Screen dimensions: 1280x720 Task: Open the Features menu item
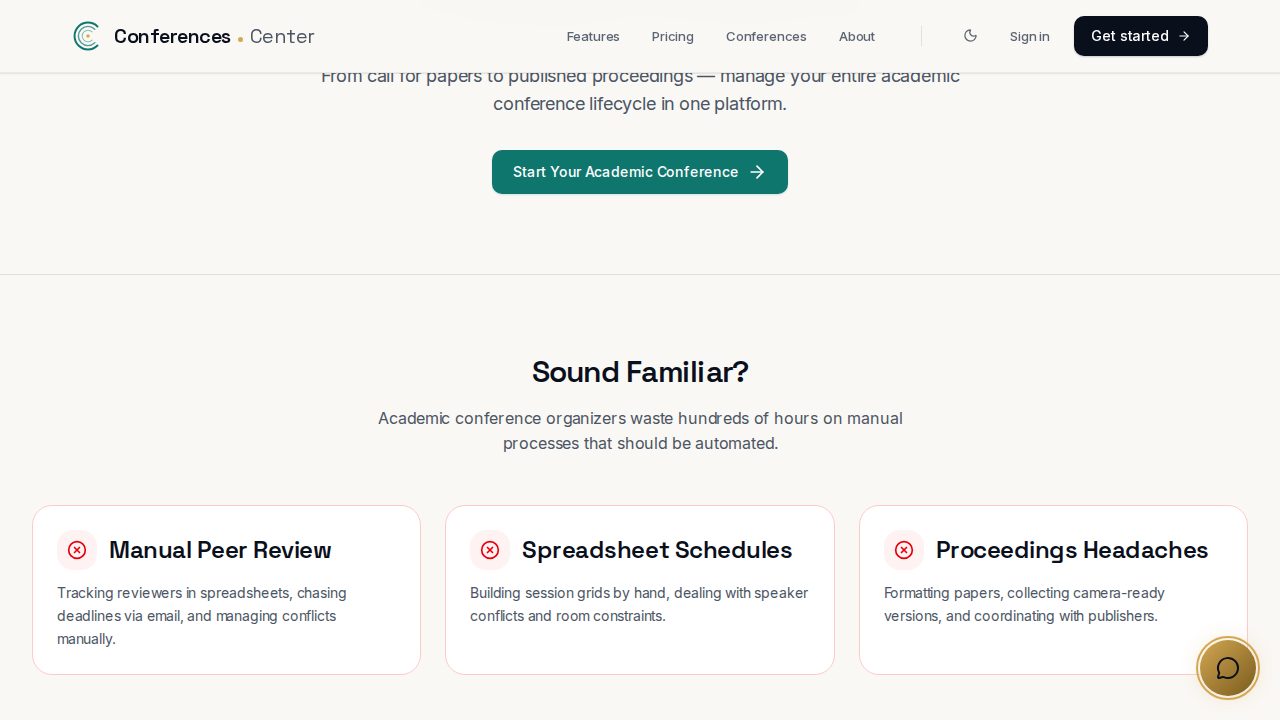point(593,36)
